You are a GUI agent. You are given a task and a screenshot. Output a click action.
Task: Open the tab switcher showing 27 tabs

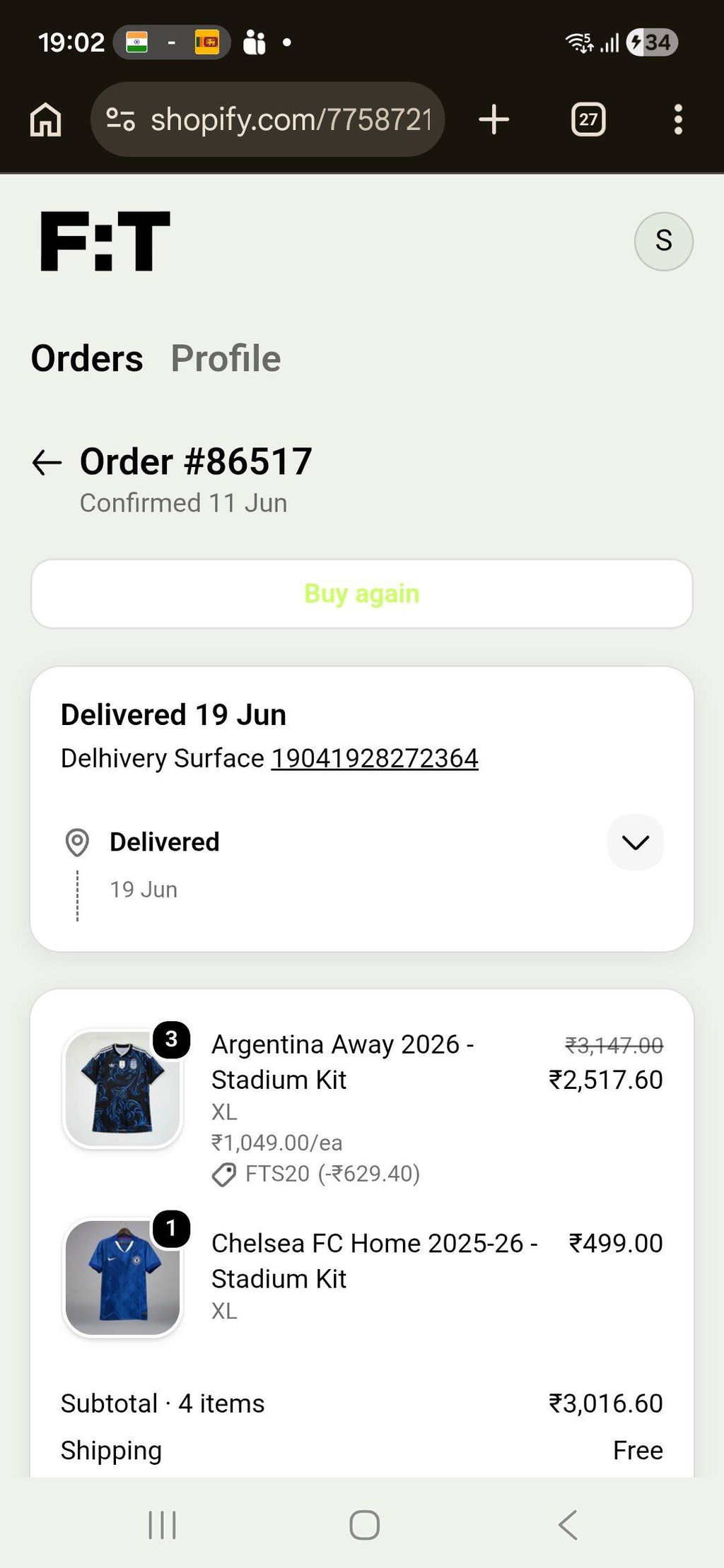[x=588, y=119]
